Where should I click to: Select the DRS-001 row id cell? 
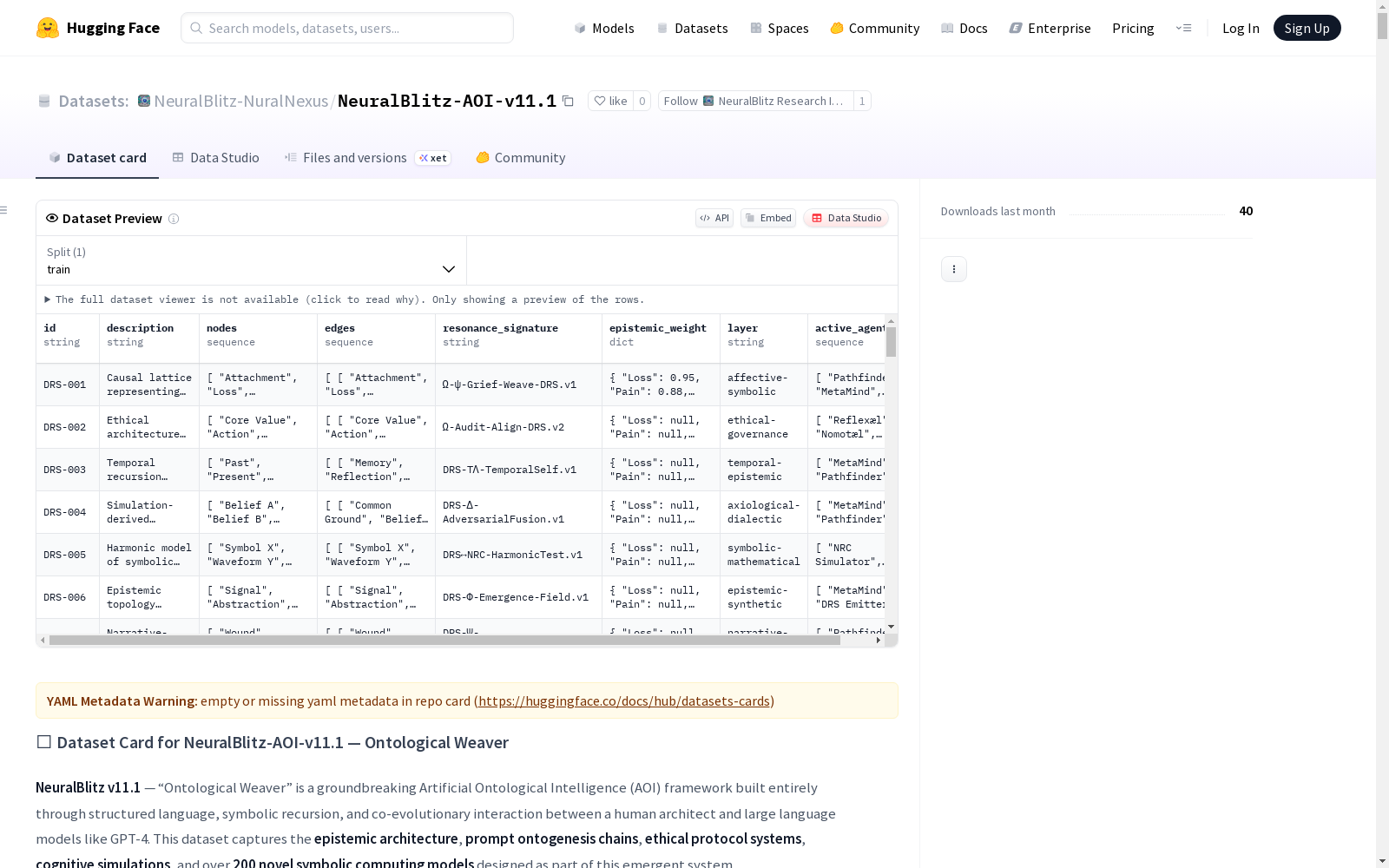tap(68, 385)
